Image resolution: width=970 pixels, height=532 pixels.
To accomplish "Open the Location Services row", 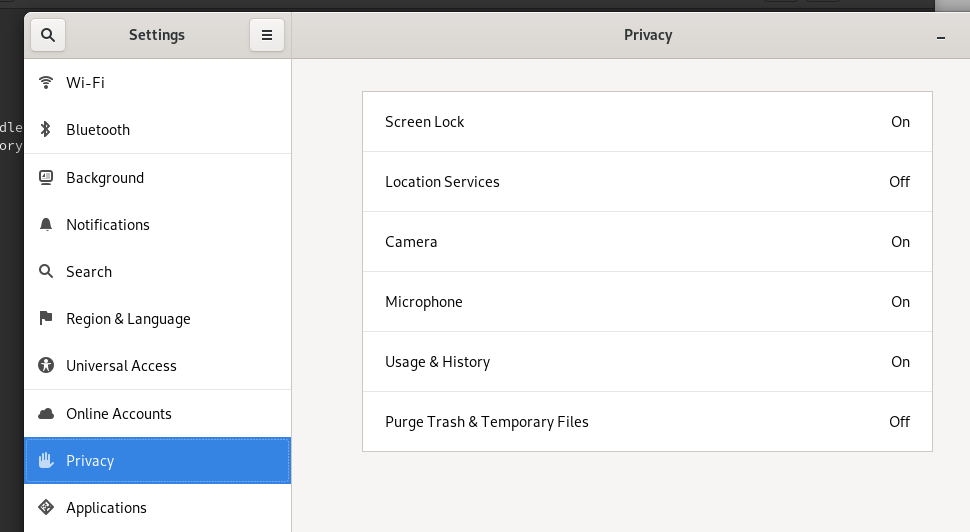I will coord(647,182).
